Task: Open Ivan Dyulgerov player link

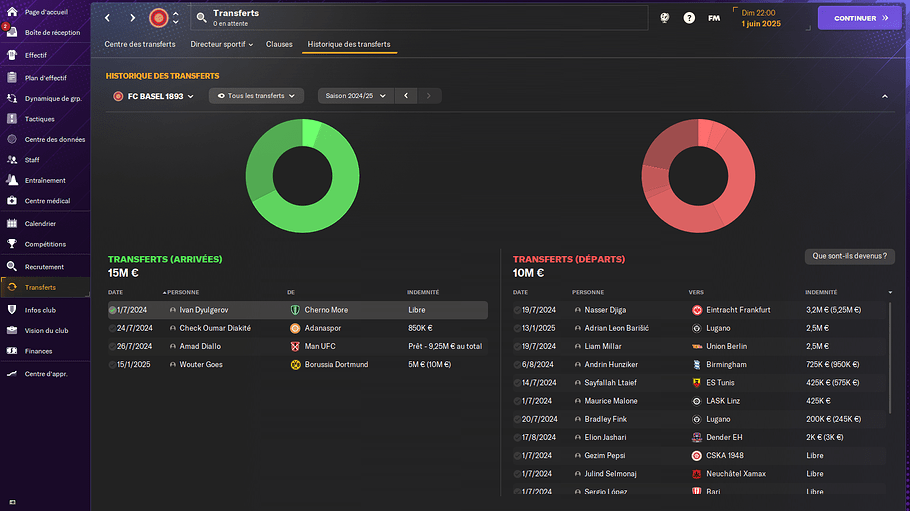Action: click(x=204, y=310)
